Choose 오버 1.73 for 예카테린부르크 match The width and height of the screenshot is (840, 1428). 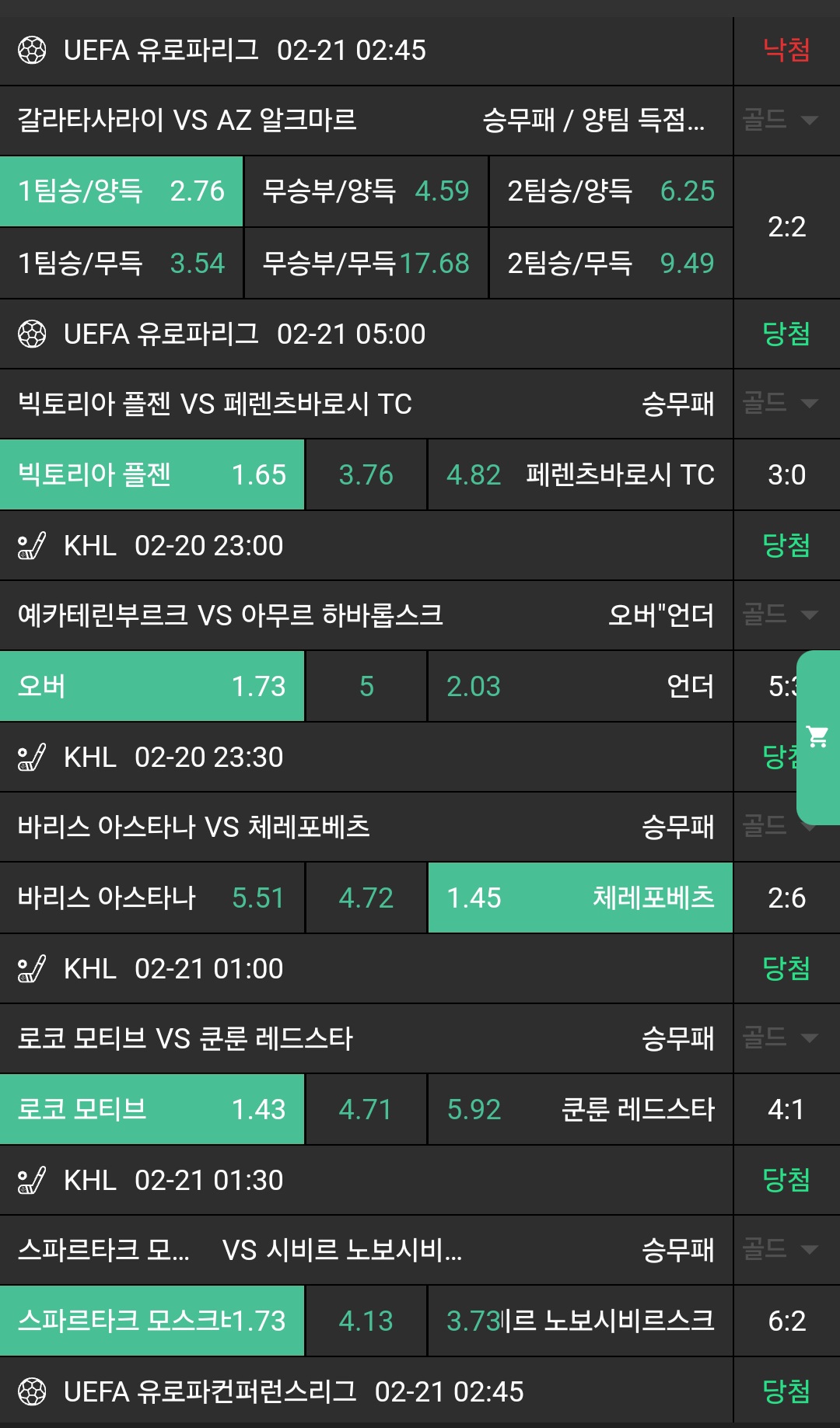click(x=152, y=687)
